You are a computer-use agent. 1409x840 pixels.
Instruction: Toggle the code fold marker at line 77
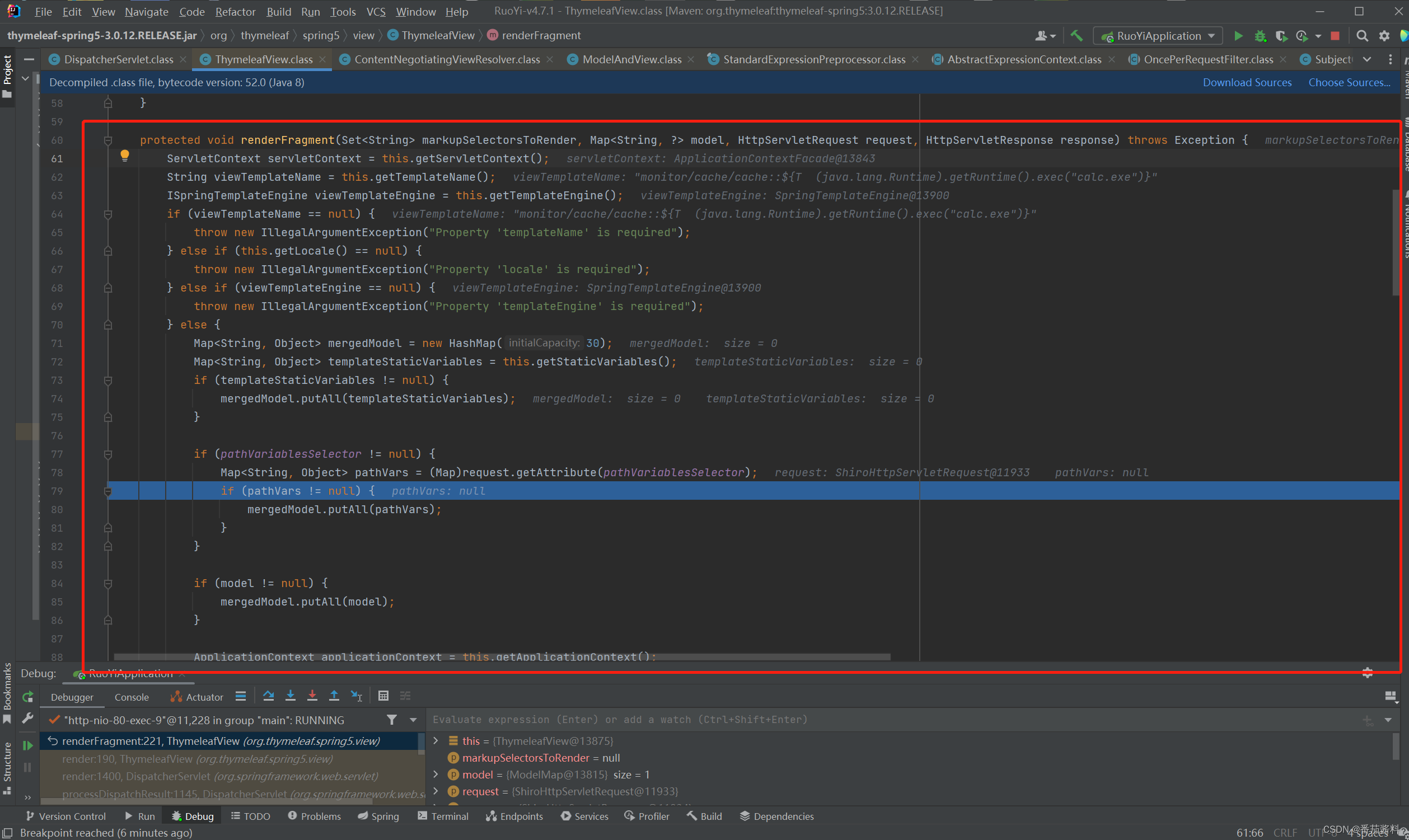click(108, 454)
